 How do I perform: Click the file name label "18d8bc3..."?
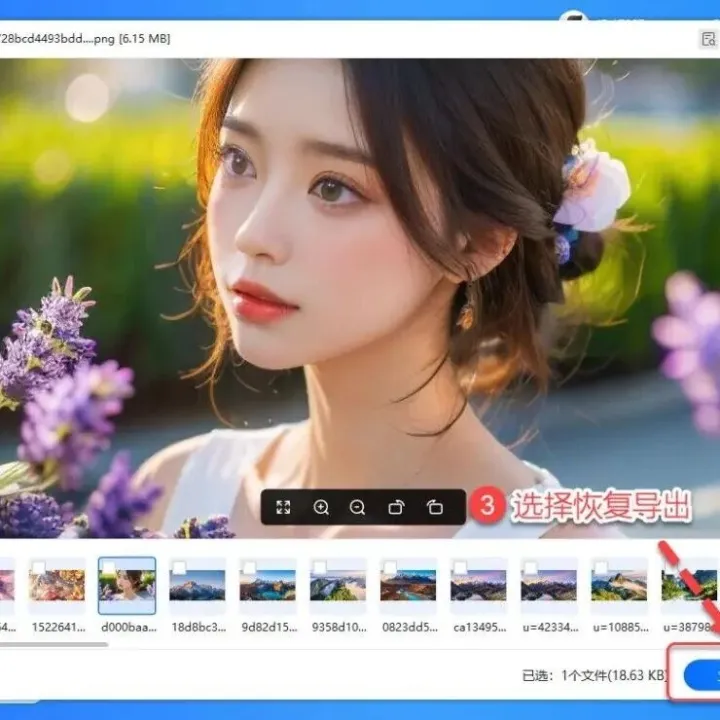(x=199, y=627)
